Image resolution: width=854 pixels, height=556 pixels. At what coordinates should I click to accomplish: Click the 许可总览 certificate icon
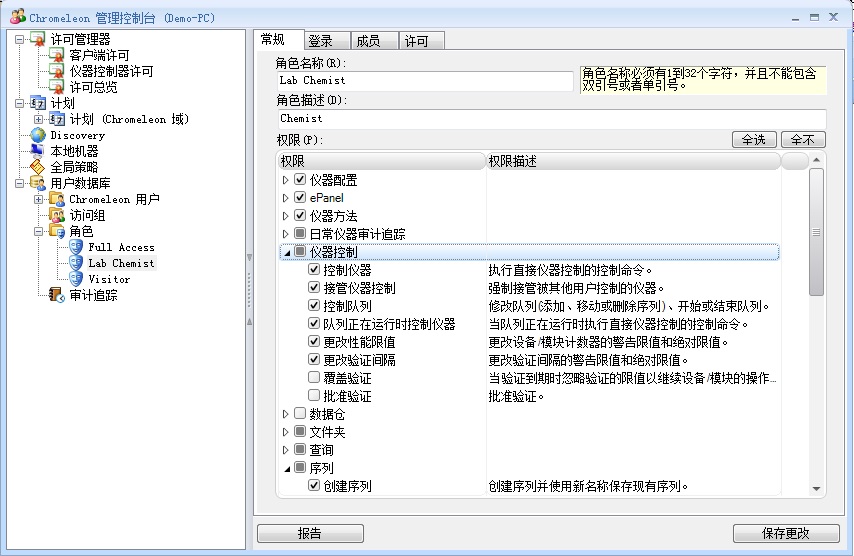pos(56,87)
